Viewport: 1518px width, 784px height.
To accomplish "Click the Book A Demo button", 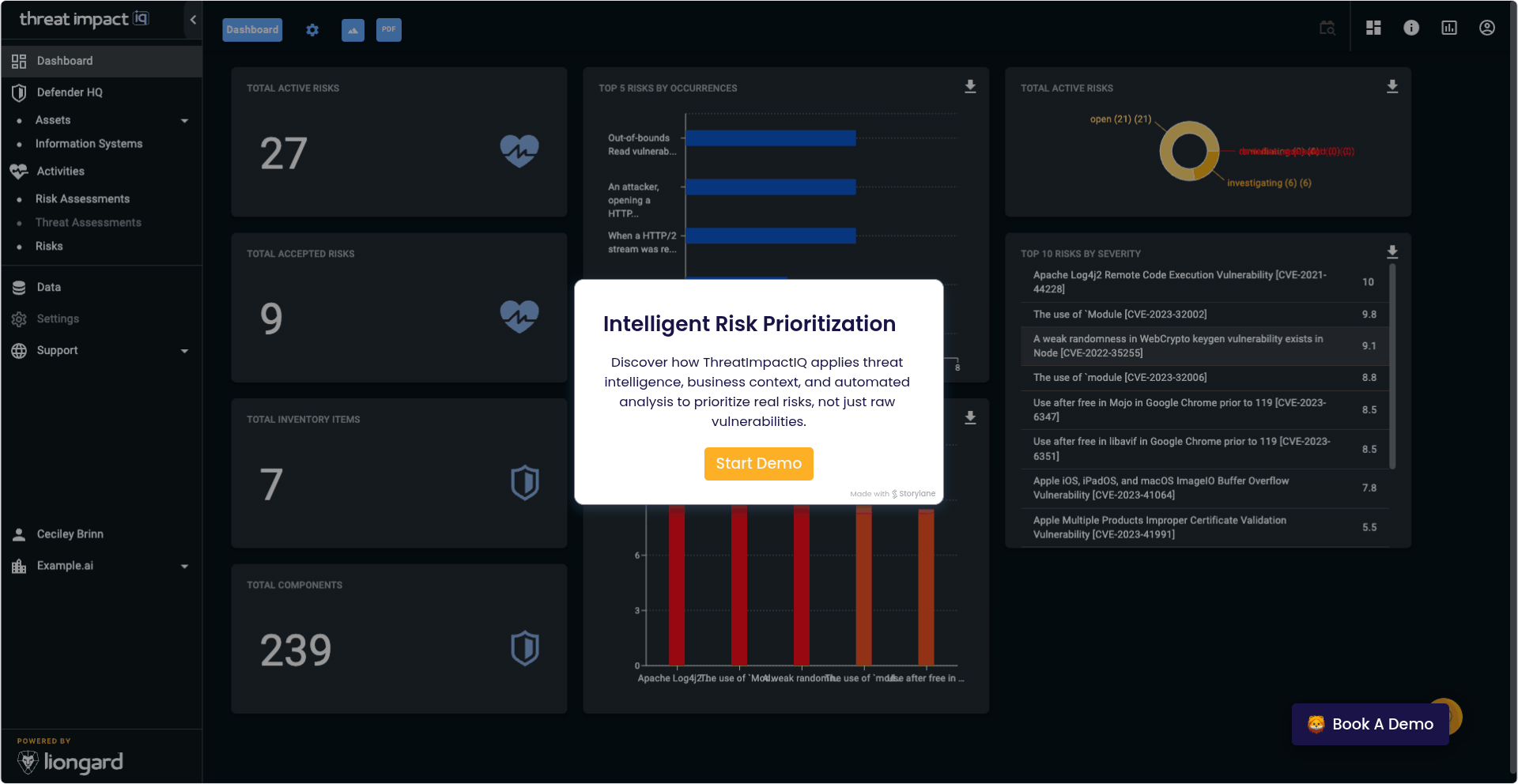I will coord(1370,724).
